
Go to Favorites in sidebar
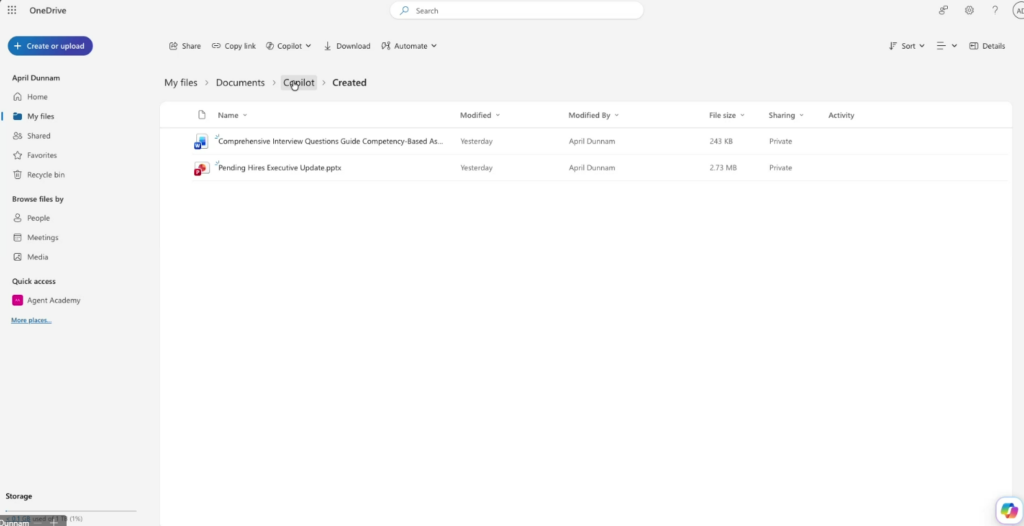coord(41,155)
